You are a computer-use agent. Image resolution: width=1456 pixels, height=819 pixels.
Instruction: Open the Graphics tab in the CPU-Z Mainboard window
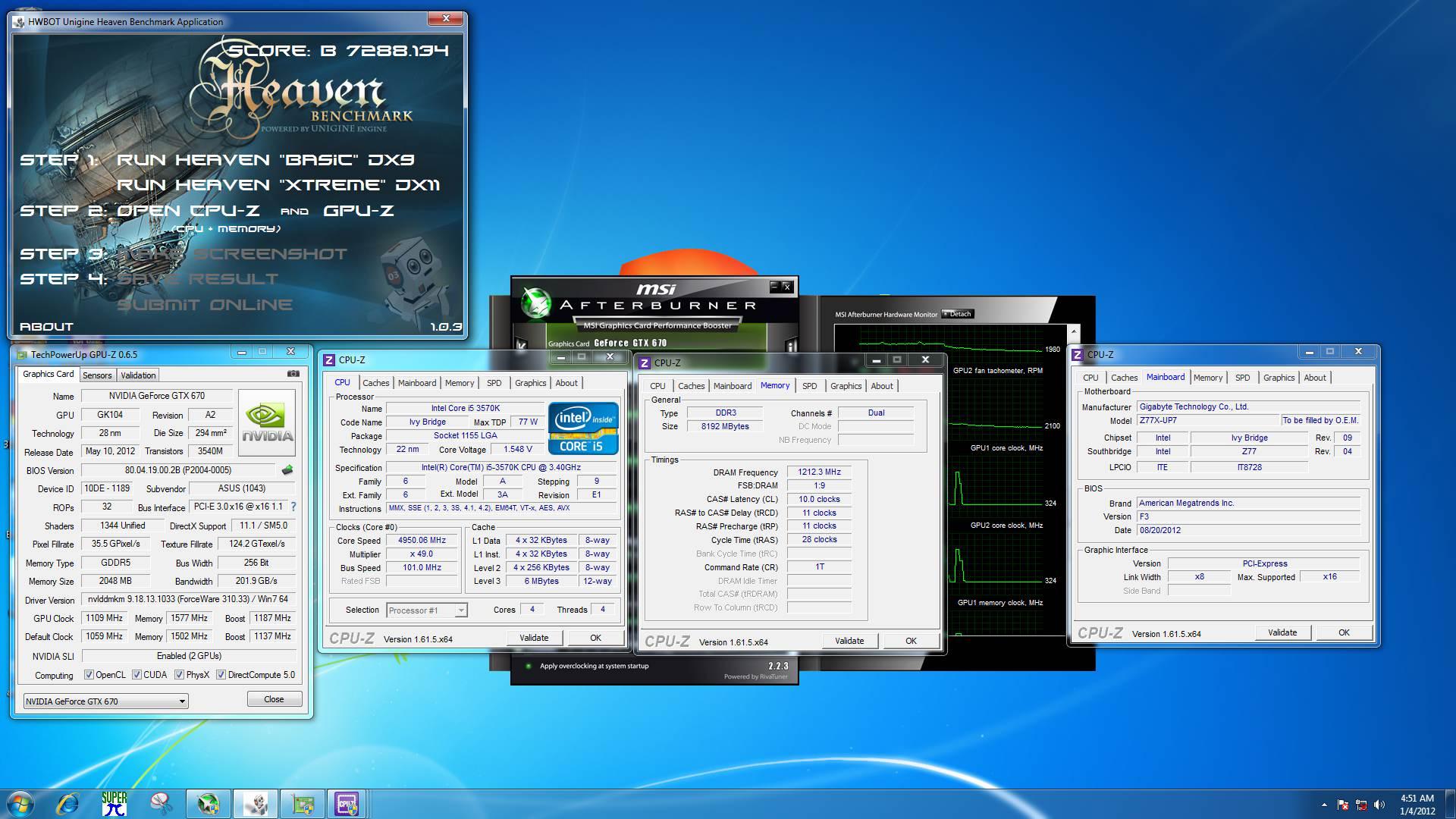[x=1279, y=378]
